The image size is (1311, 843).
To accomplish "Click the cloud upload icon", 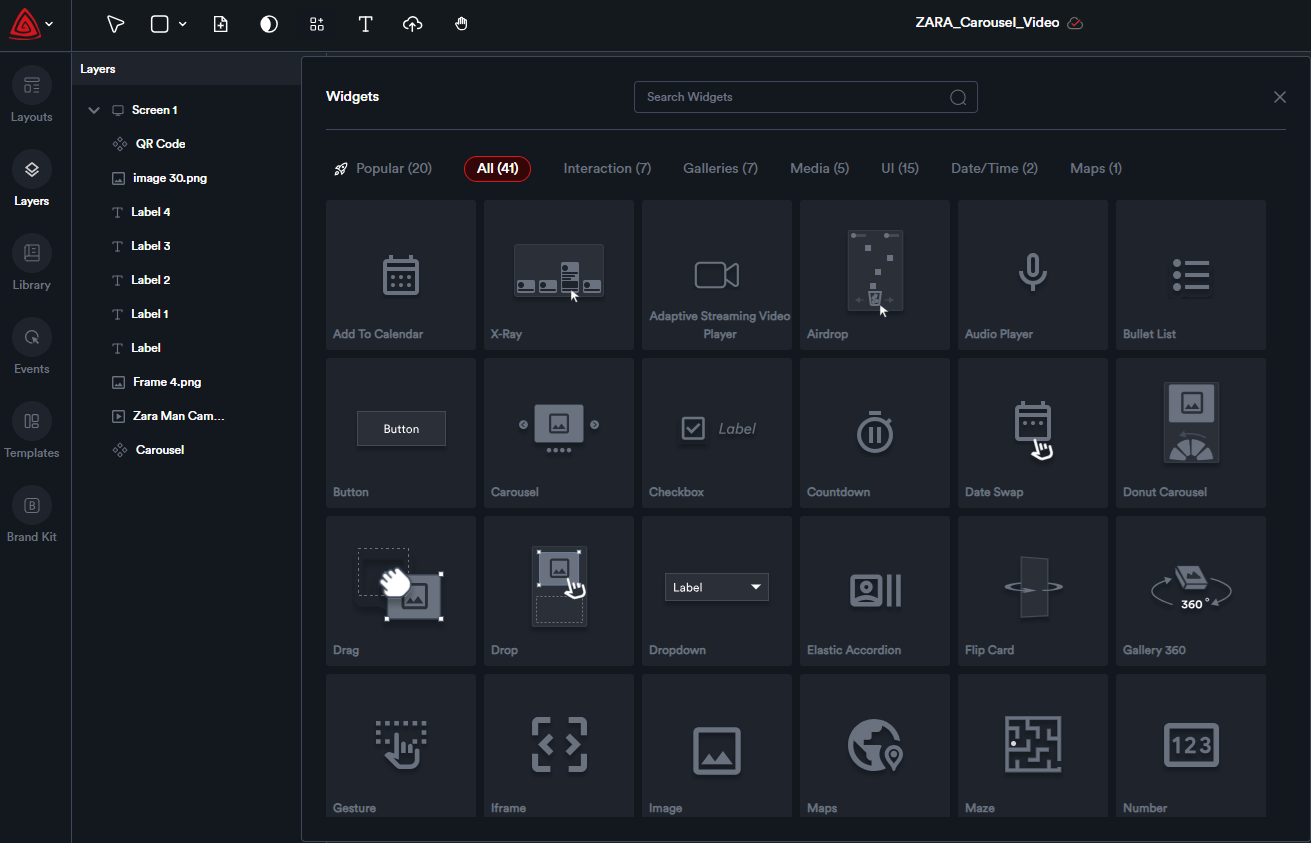I will pos(412,24).
